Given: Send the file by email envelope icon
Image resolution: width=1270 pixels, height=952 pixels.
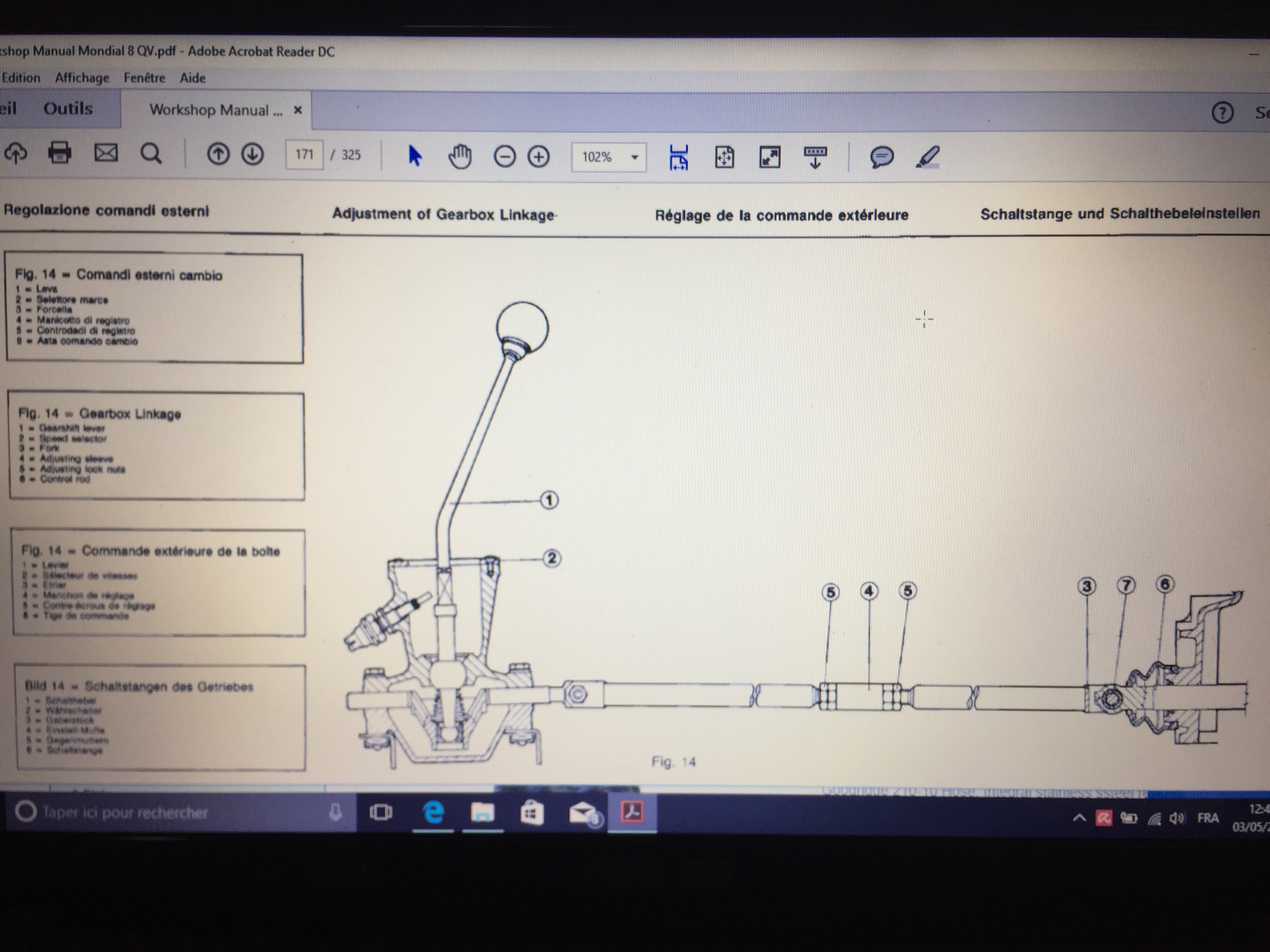Looking at the screenshot, I should [x=106, y=153].
